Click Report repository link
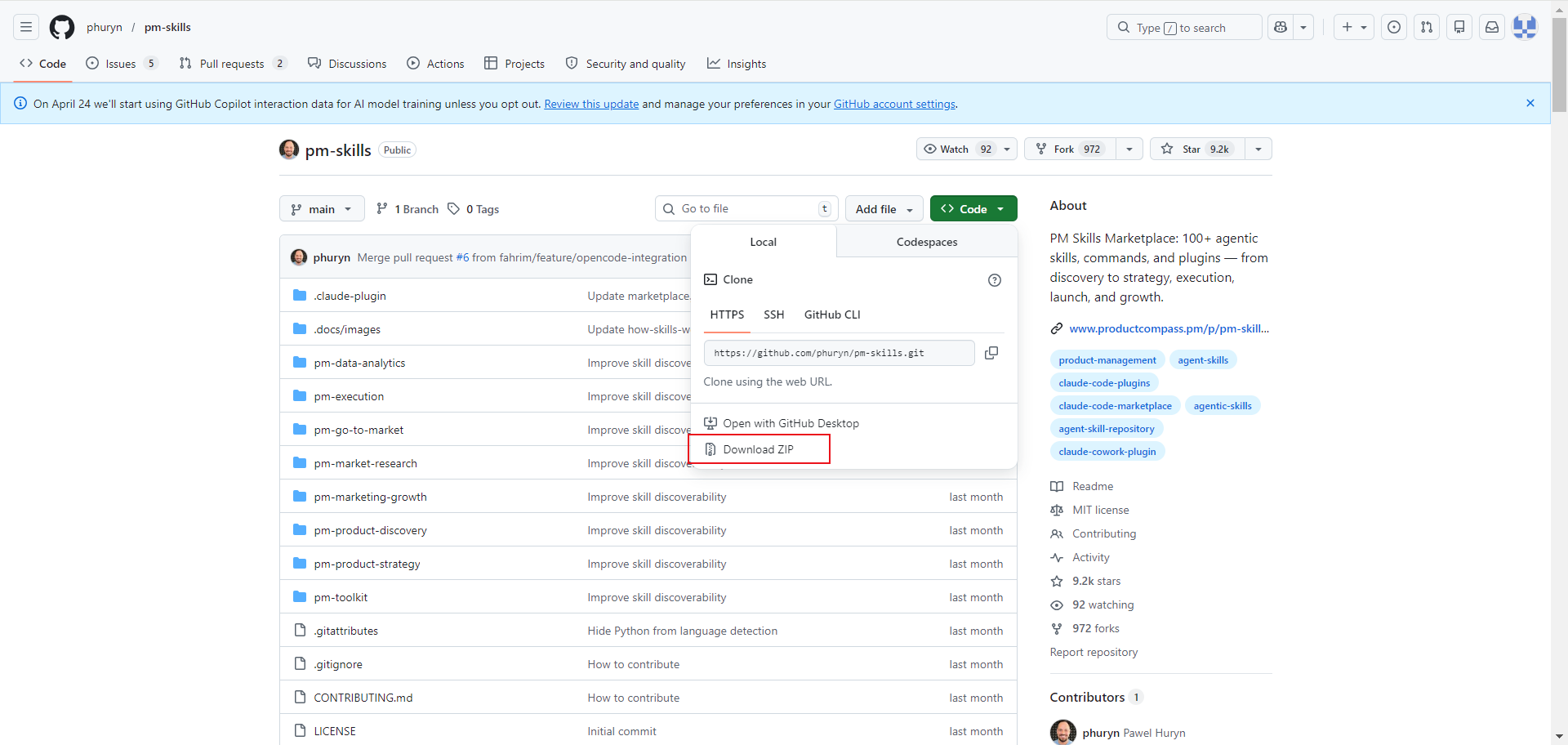The height and width of the screenshot is (745, 1568). [1094, 652]
